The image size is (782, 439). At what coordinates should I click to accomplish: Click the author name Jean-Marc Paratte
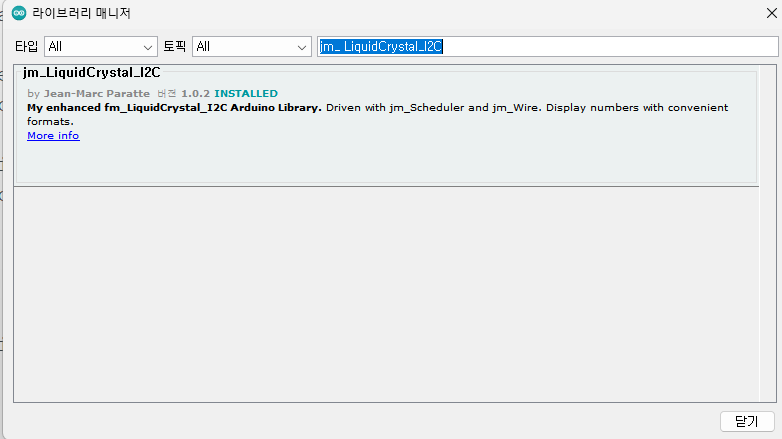coord(97,94)
